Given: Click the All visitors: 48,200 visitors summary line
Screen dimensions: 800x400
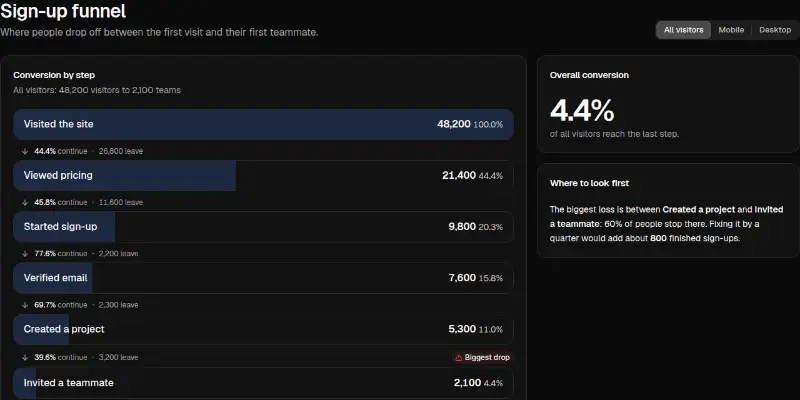Looking at the screenshot, I should (x=97, y=90).
